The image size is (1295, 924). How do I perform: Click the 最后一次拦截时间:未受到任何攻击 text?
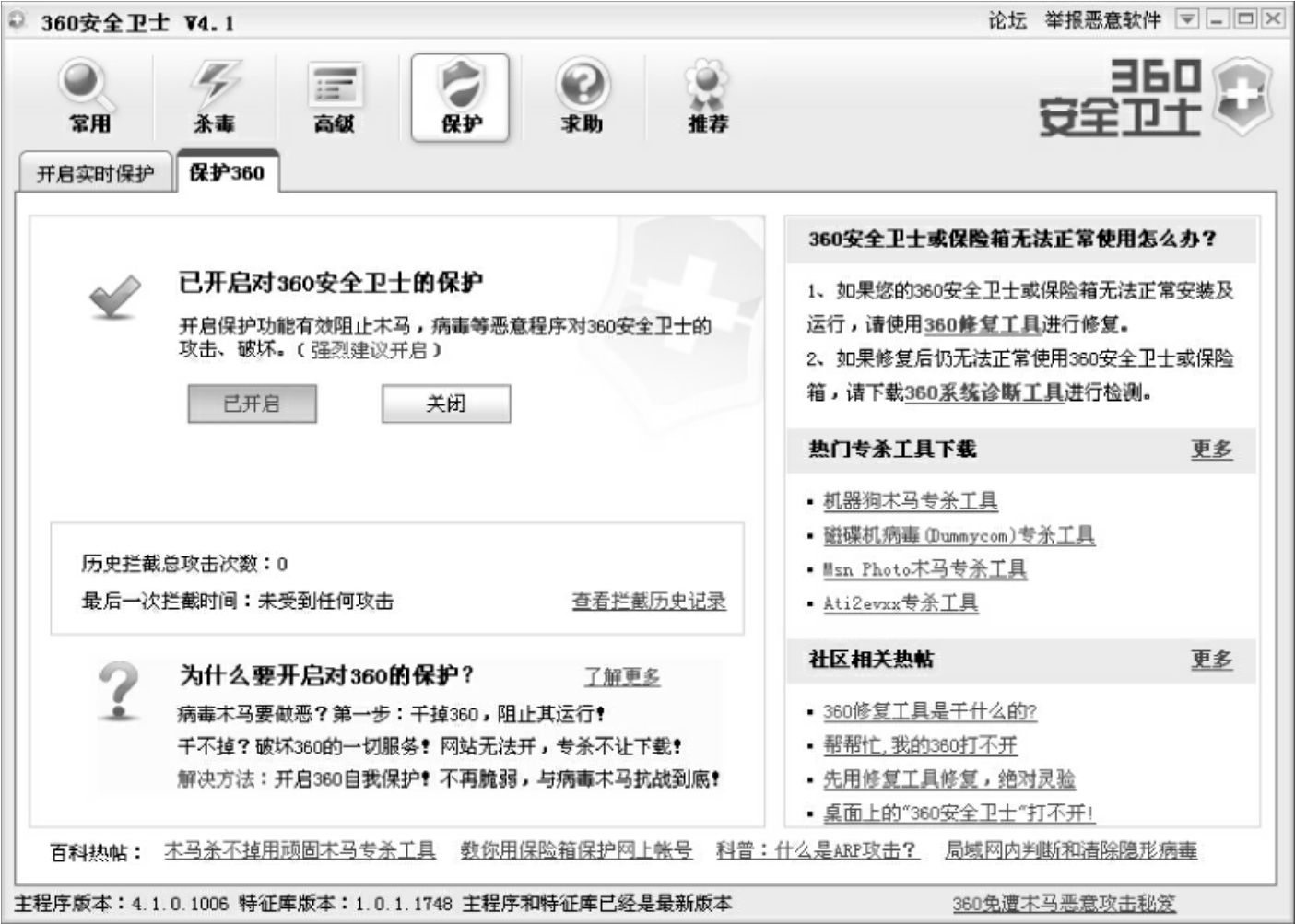pyautogui.click(x=238, y=601)
